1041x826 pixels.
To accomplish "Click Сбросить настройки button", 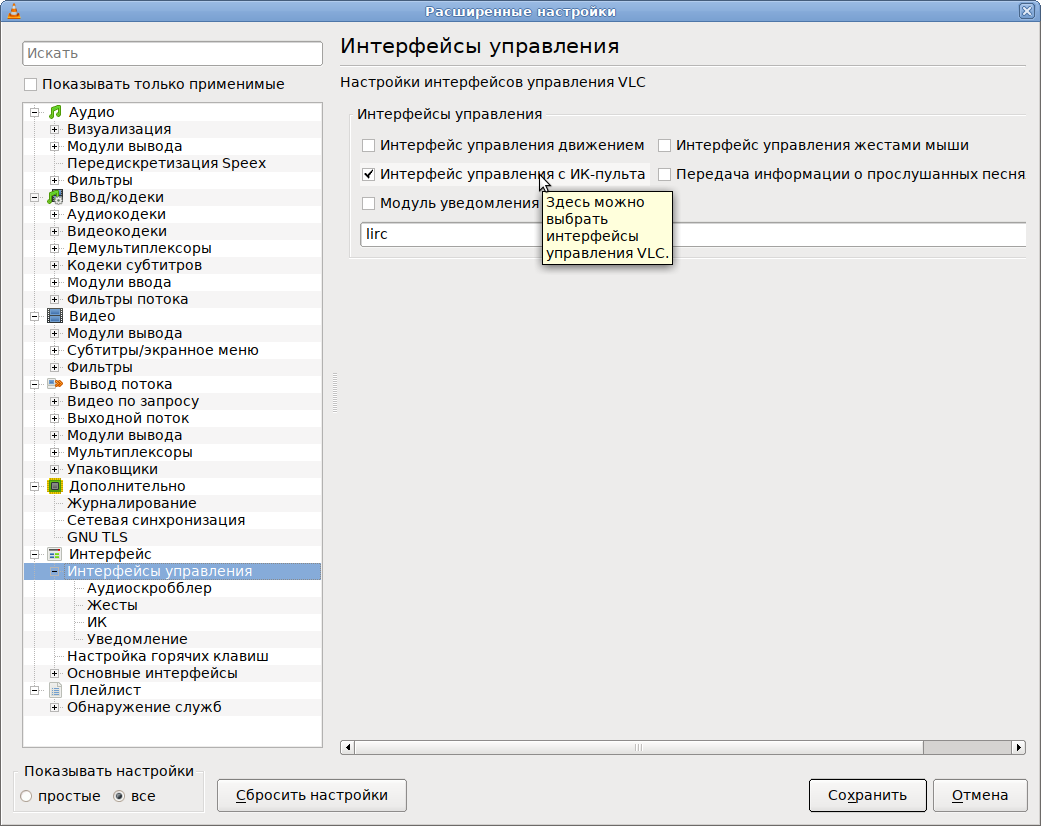I will point(311,795).
